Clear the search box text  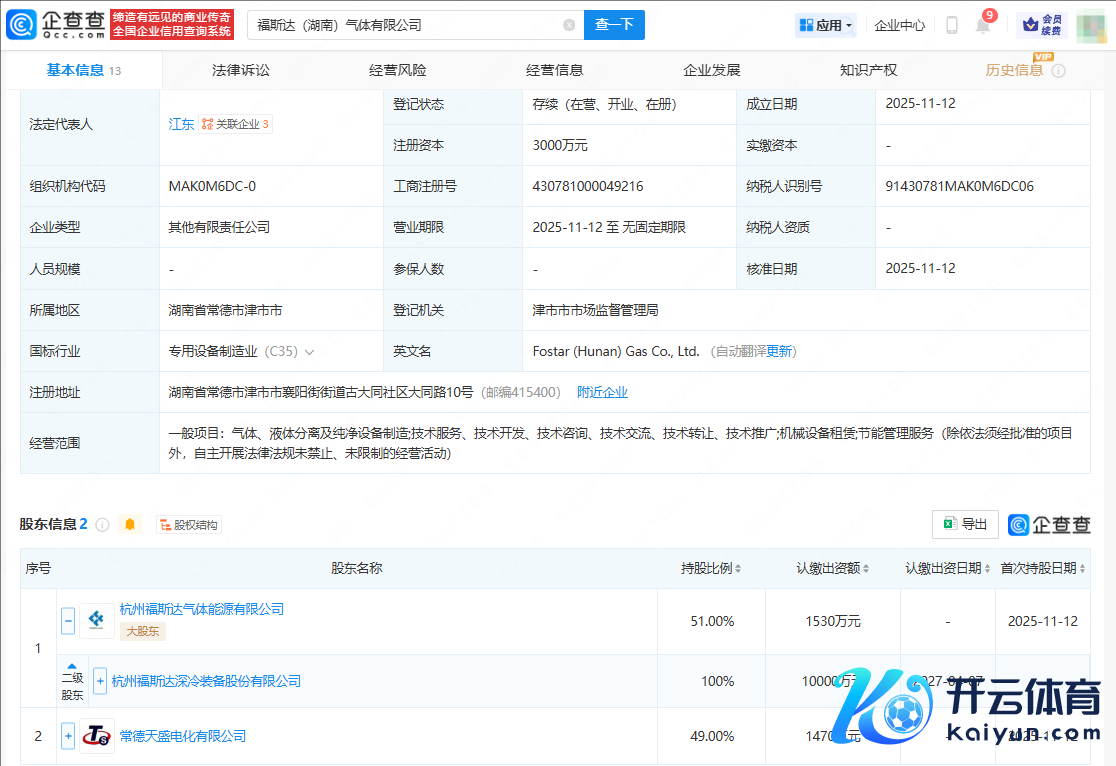569,25
